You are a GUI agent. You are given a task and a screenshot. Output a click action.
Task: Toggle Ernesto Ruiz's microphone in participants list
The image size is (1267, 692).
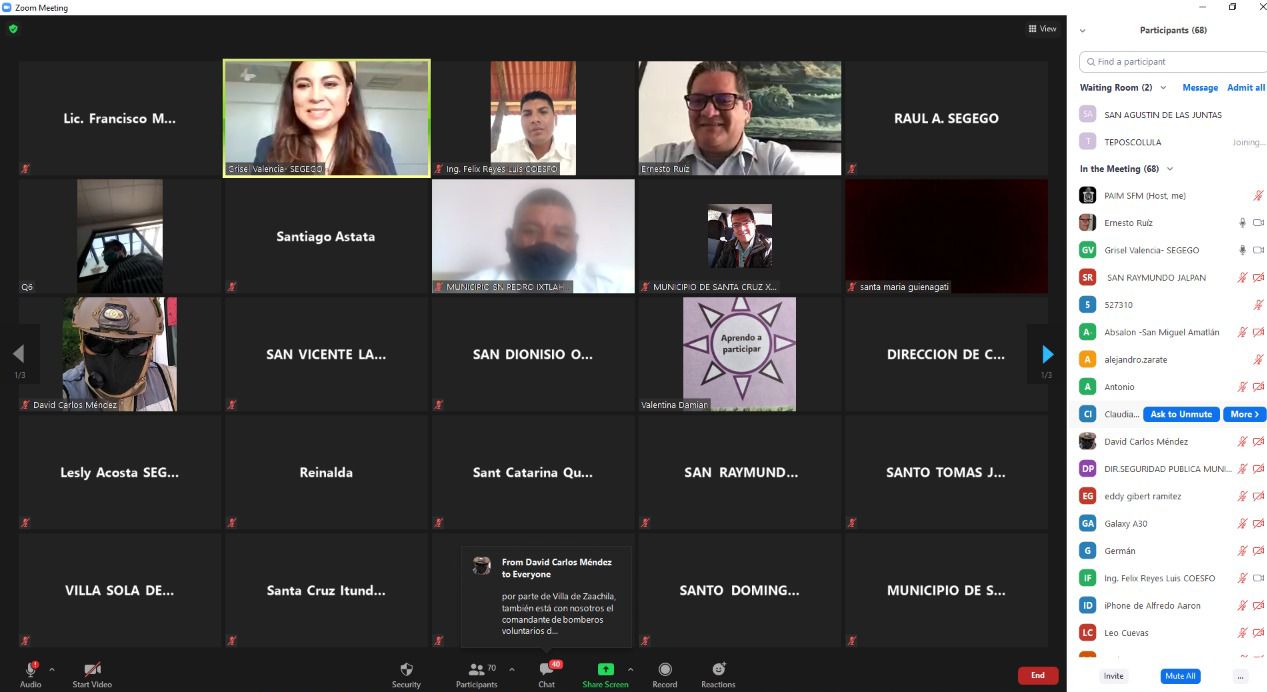tap(1243, 223)
